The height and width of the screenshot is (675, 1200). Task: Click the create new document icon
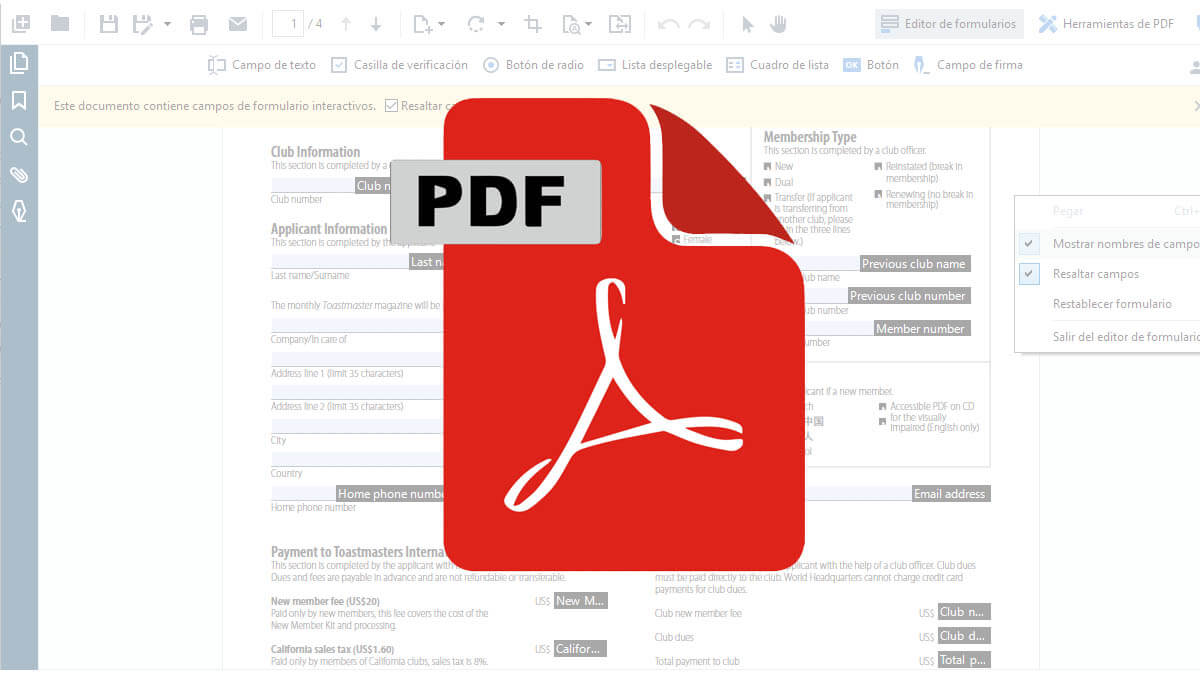pos(20,23)
